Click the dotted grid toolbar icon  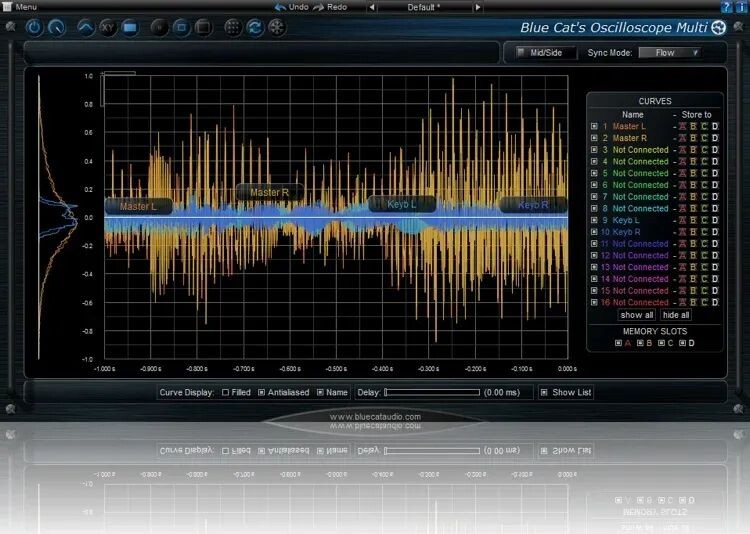click(233, 27)
